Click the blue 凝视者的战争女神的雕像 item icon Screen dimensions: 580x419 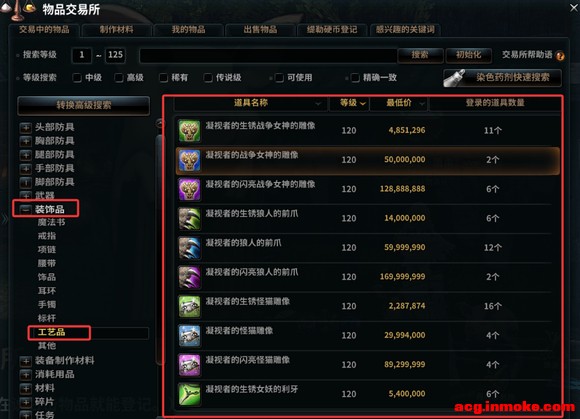click(189, 160)
